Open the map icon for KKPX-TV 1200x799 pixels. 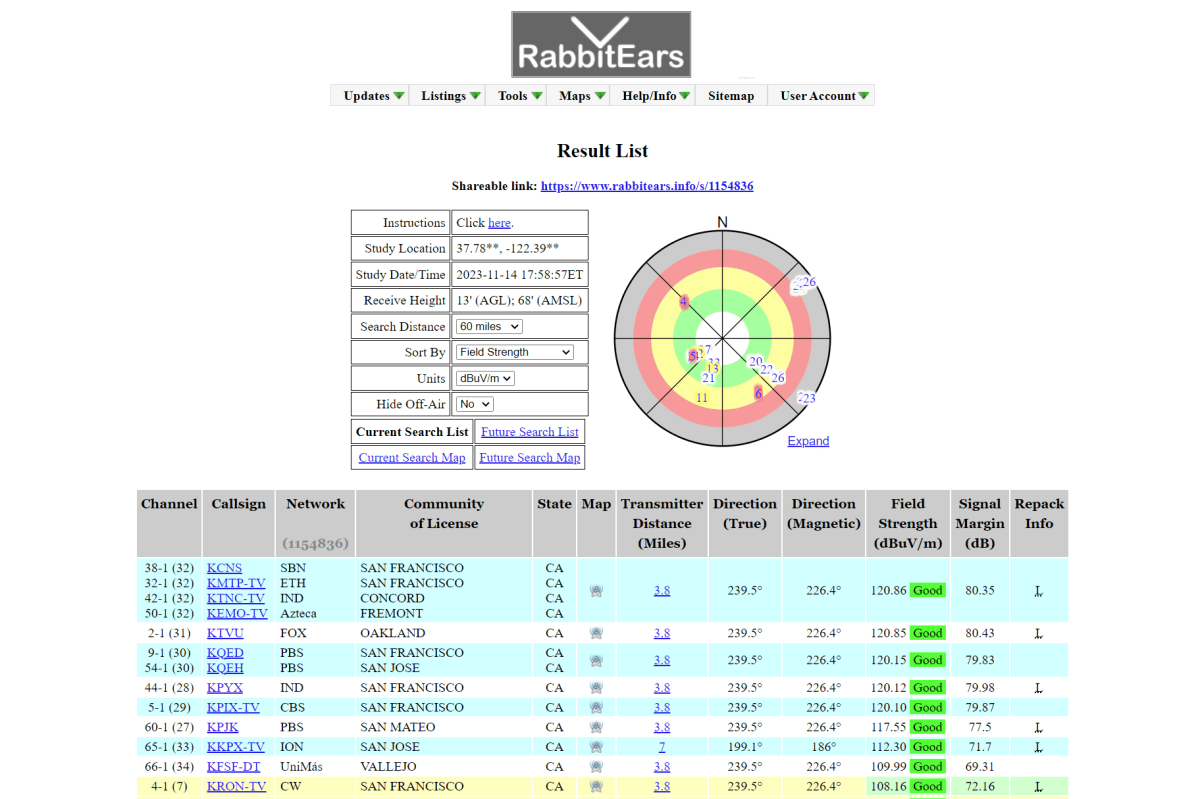(x=596, y=747)
